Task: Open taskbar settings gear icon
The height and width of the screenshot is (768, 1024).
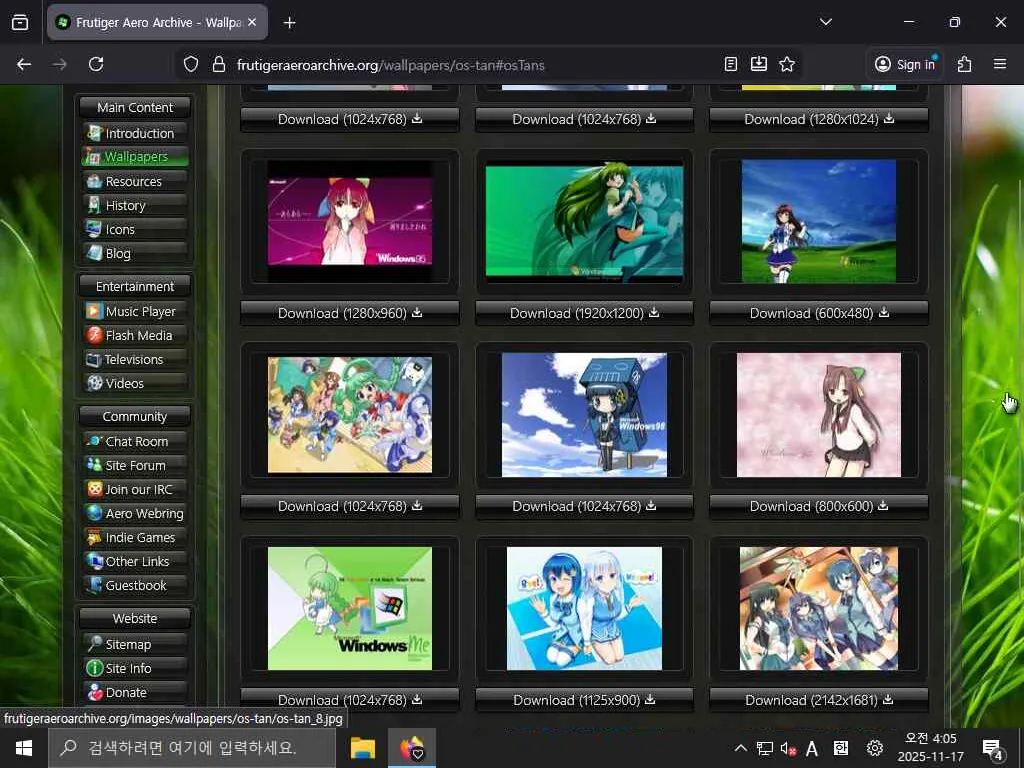Action: point(874,748)
